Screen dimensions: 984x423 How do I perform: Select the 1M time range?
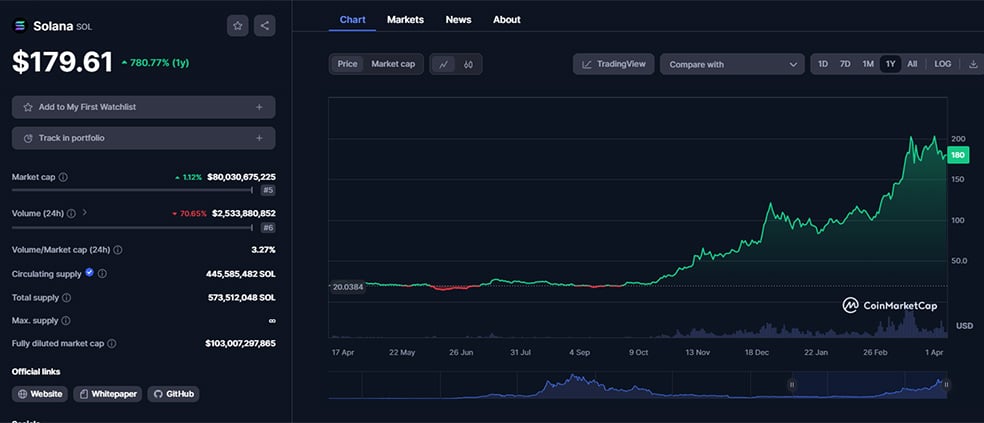coord(868,64)
